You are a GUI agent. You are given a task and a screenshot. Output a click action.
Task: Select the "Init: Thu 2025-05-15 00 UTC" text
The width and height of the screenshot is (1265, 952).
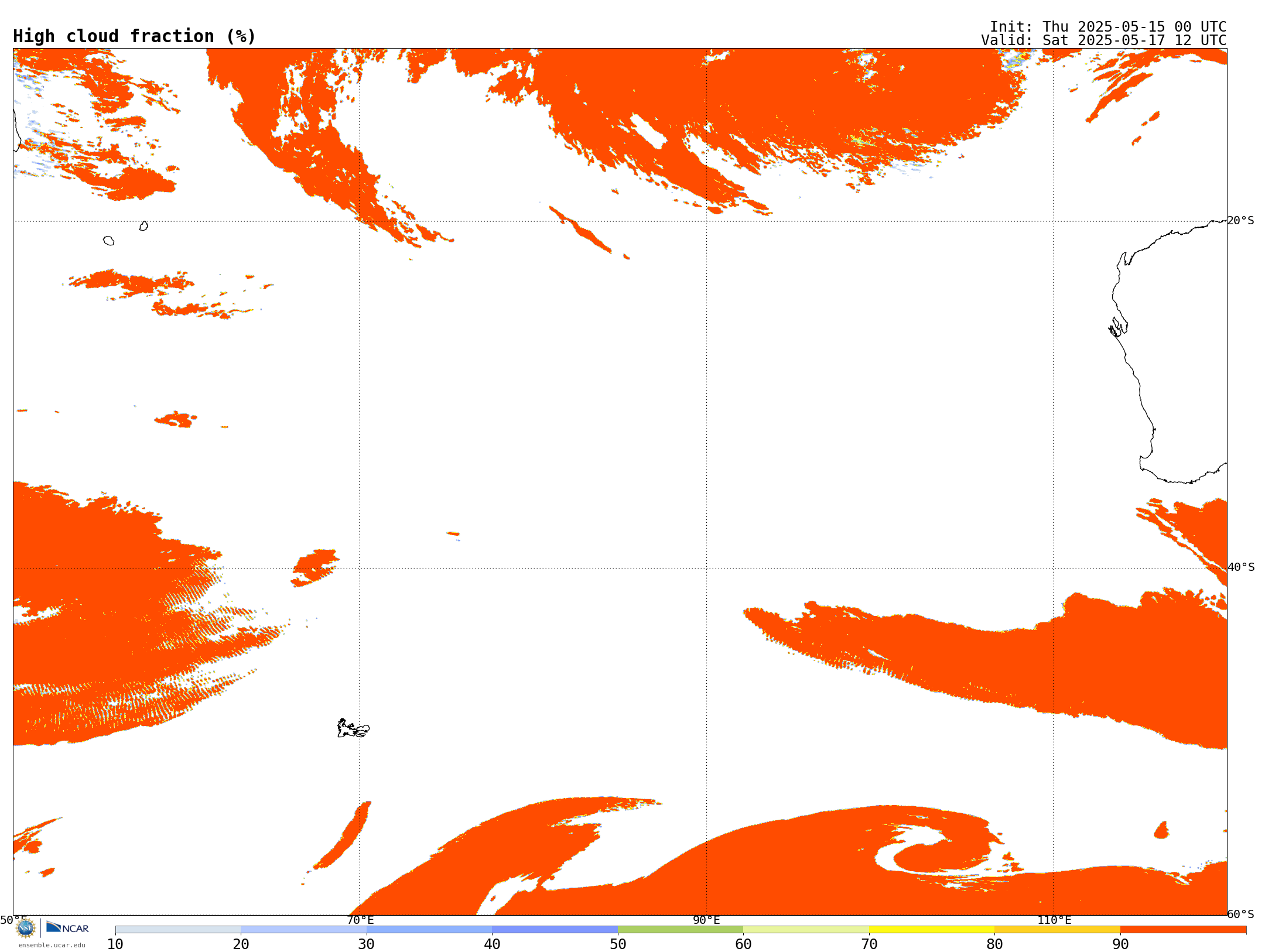1108,27
